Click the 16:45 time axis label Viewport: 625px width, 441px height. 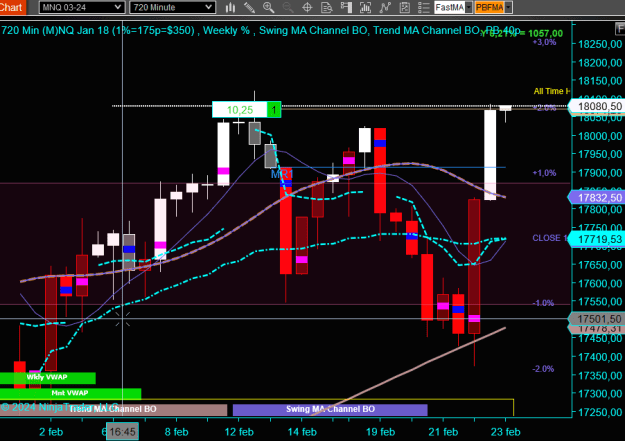pos(122,431)
